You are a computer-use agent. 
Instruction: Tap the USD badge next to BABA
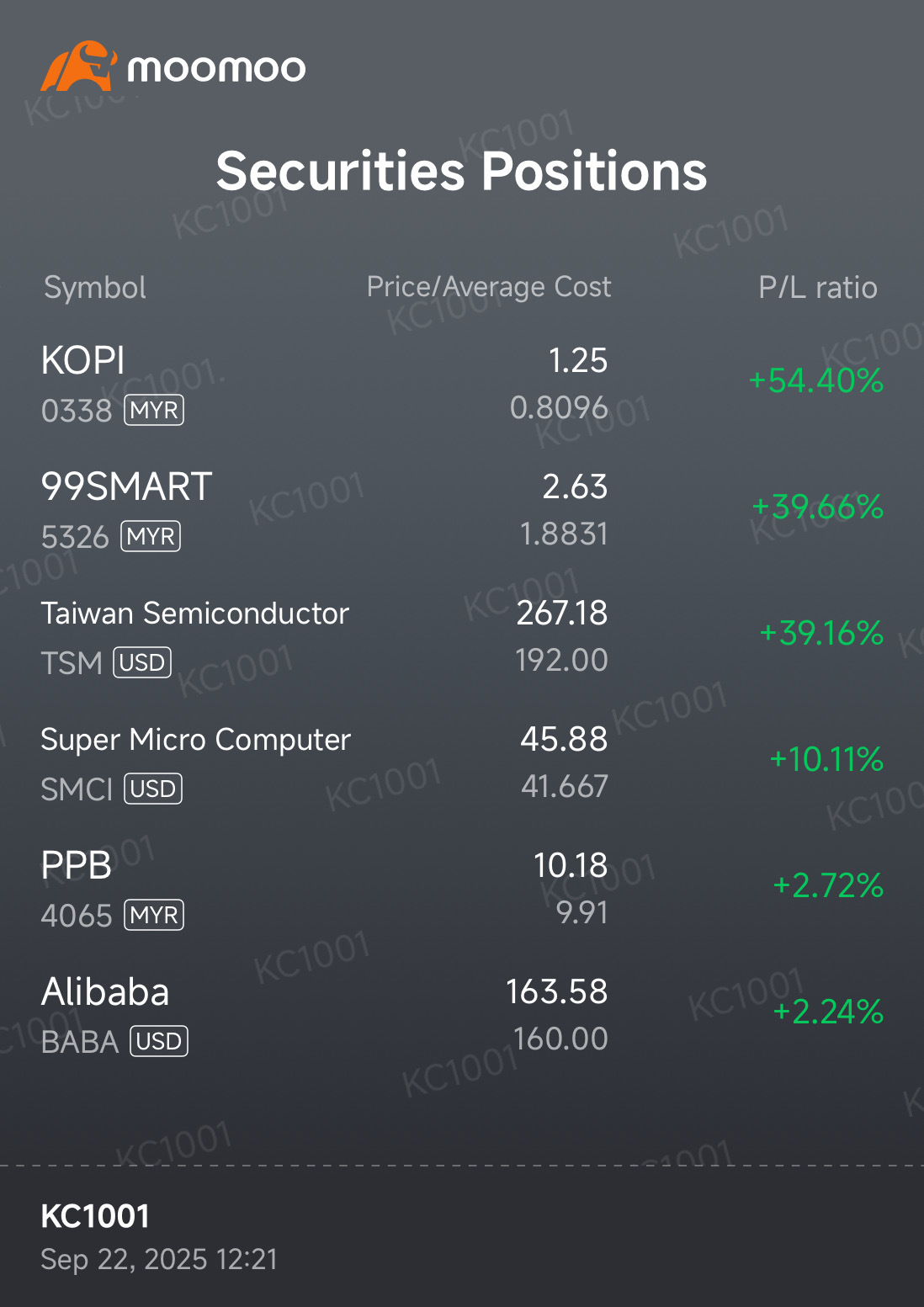pos(159,1042)
